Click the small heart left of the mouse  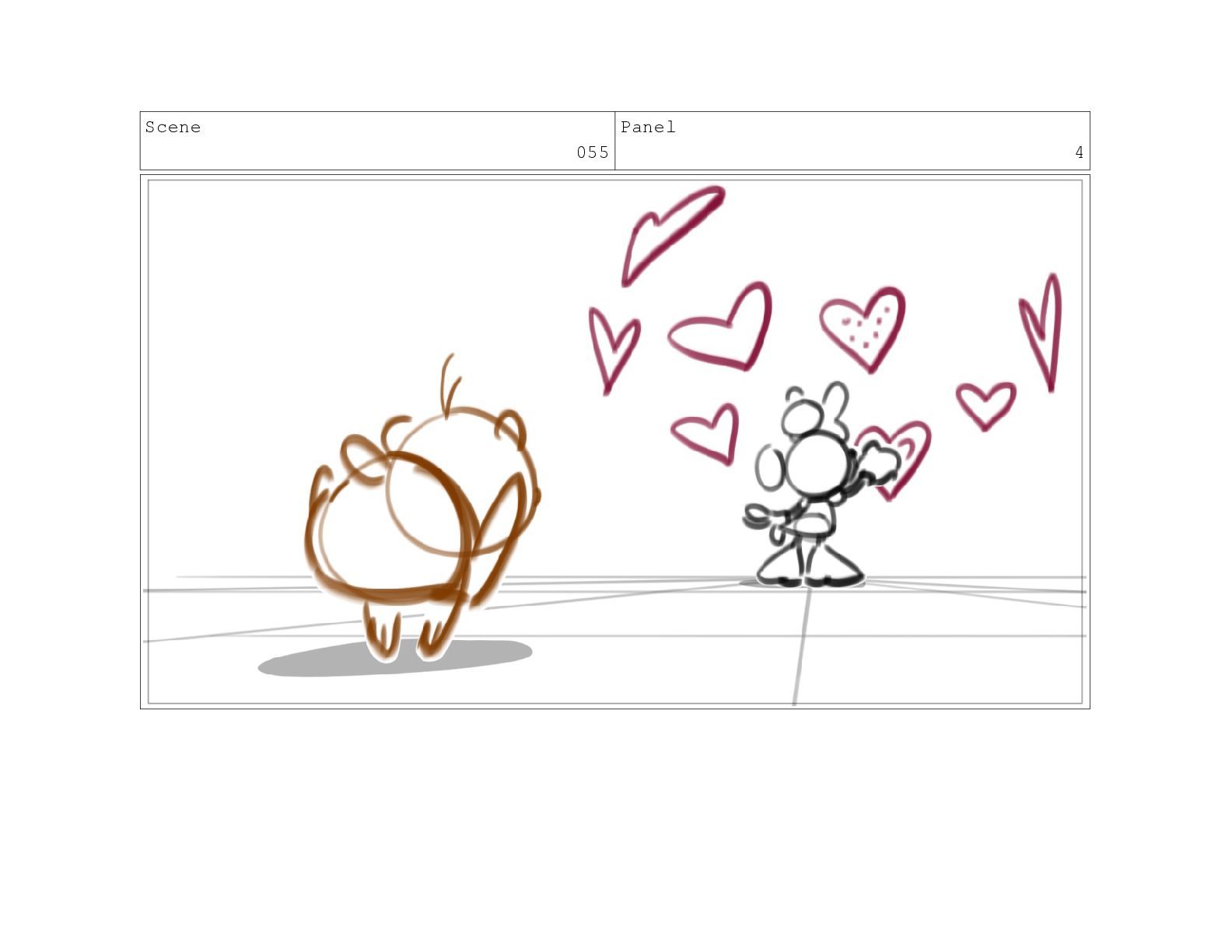[706, 434]
